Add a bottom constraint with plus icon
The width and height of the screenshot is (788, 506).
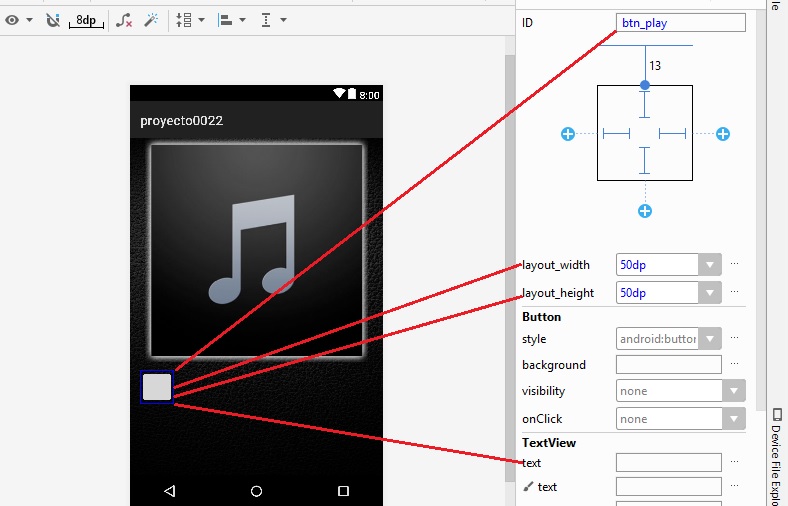645,210
